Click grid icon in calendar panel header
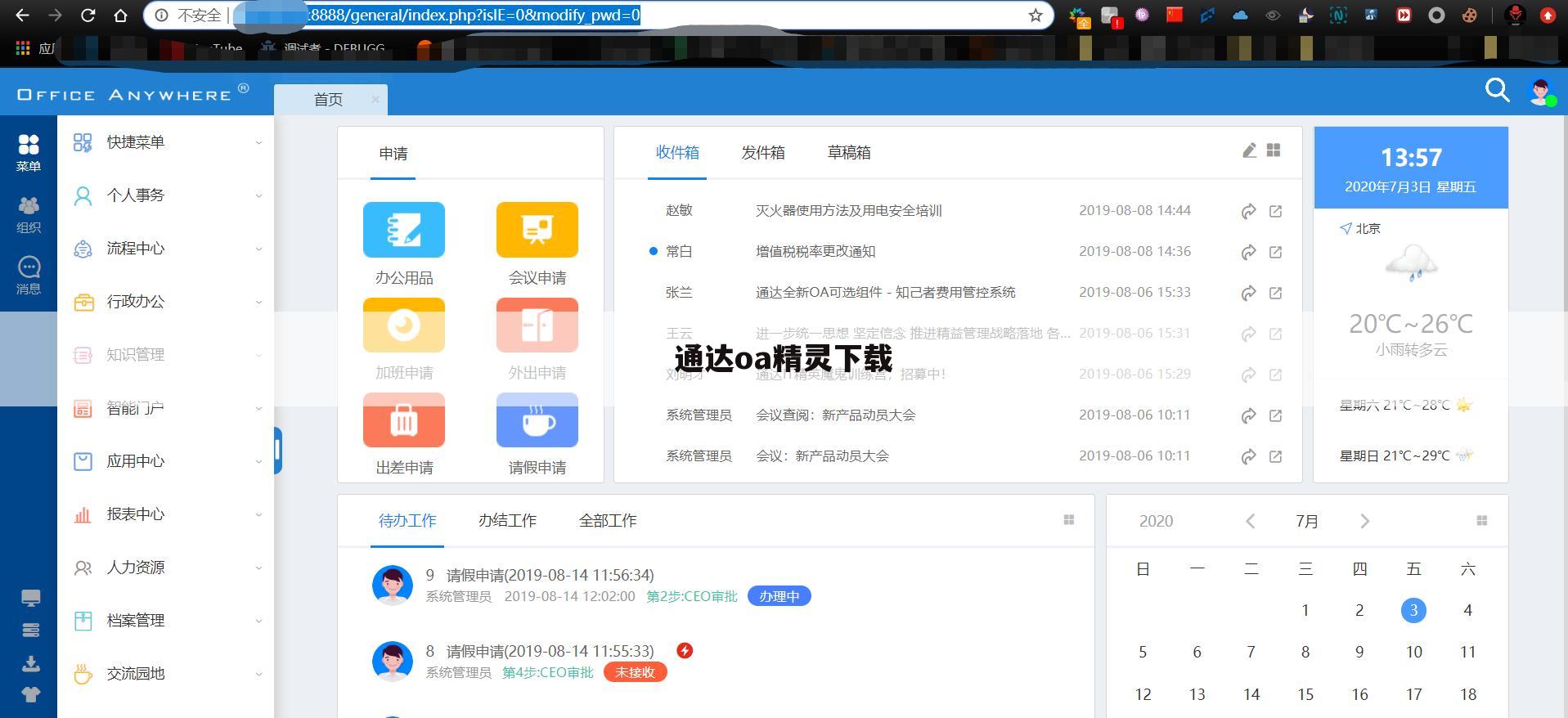Viewport: 1568px width, 718px height. [x=1481, y=521]
